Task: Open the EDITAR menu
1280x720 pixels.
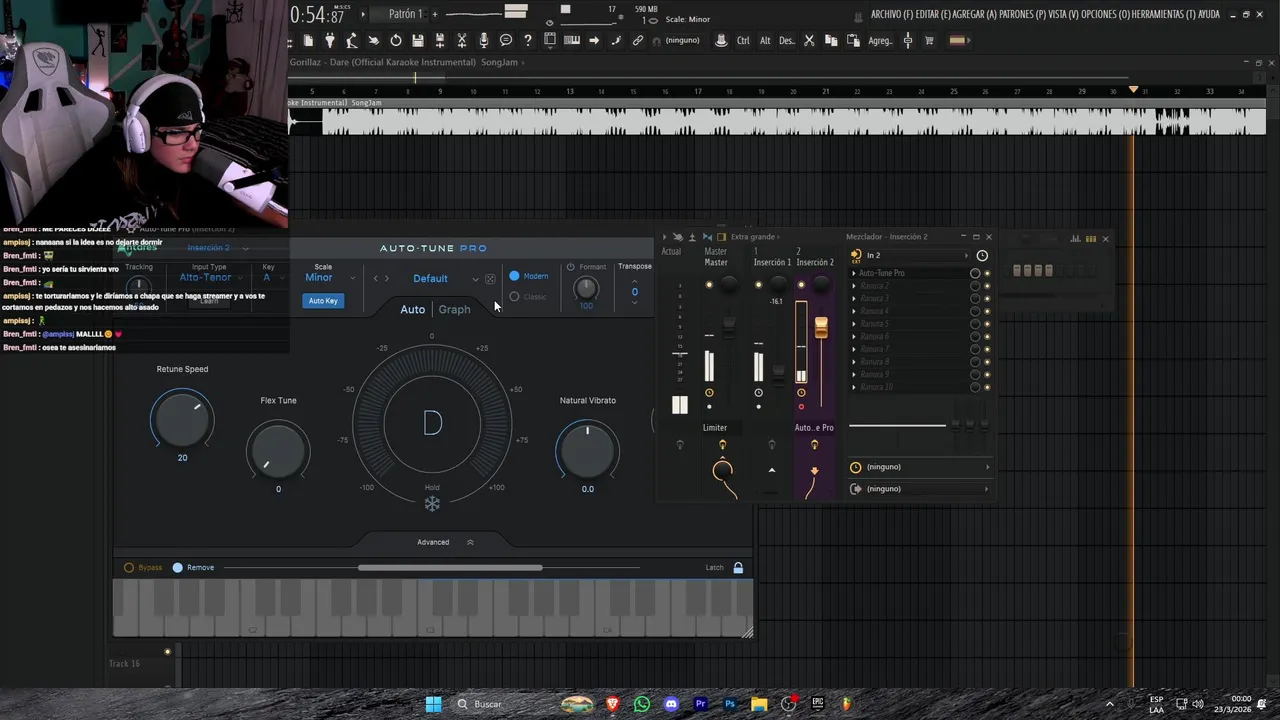Action: tap(933, 15)
